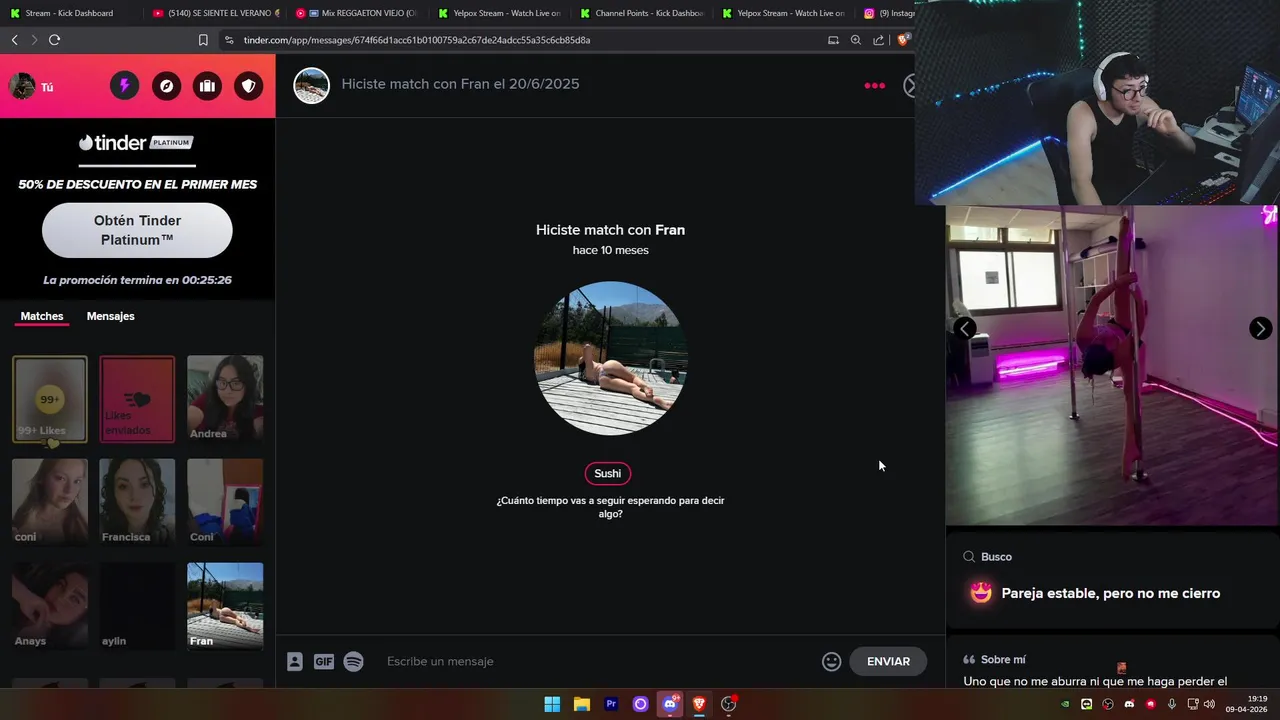Open the Brave Shields lion icon
This screenshot has height=720, width=1280.
[903, 40]
